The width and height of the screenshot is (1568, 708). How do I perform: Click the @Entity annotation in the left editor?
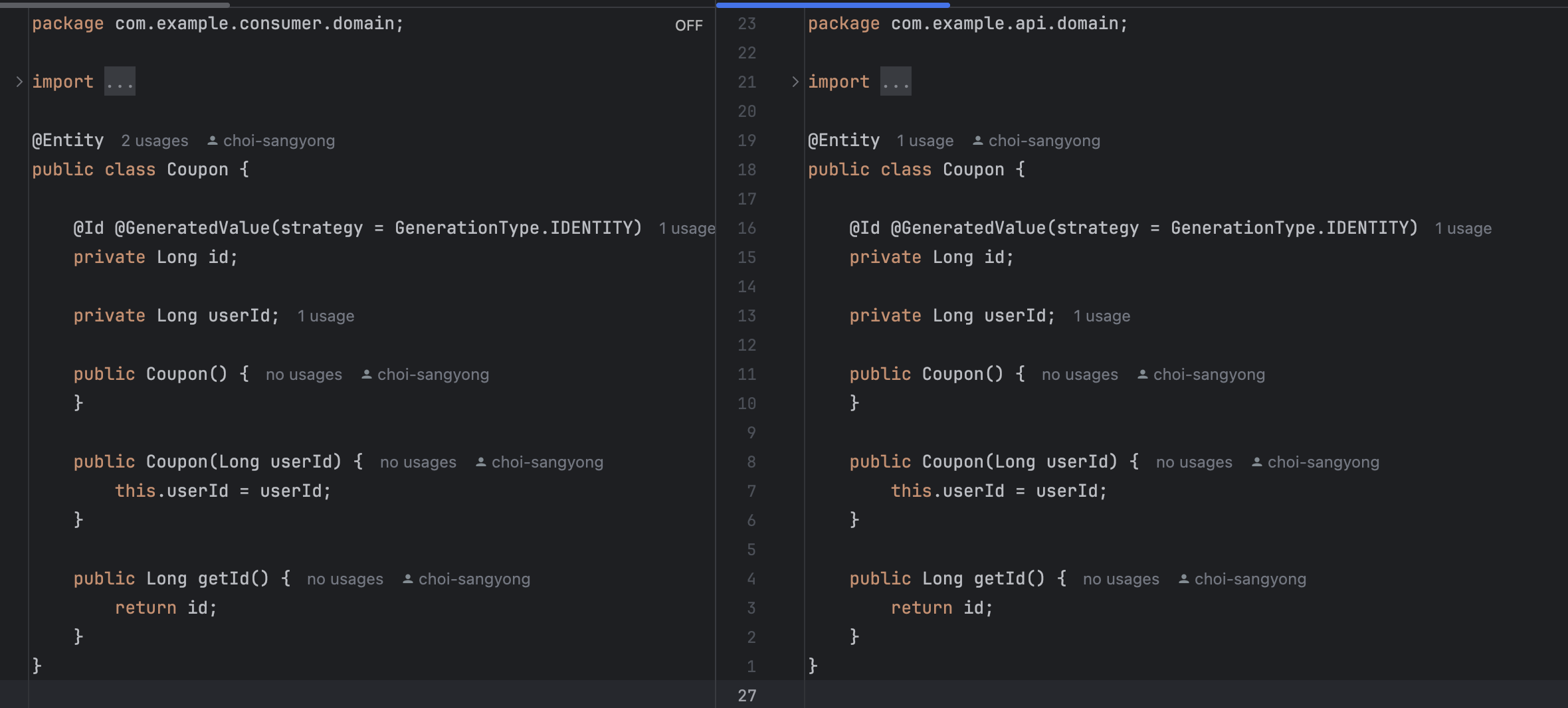pos(68,141)
